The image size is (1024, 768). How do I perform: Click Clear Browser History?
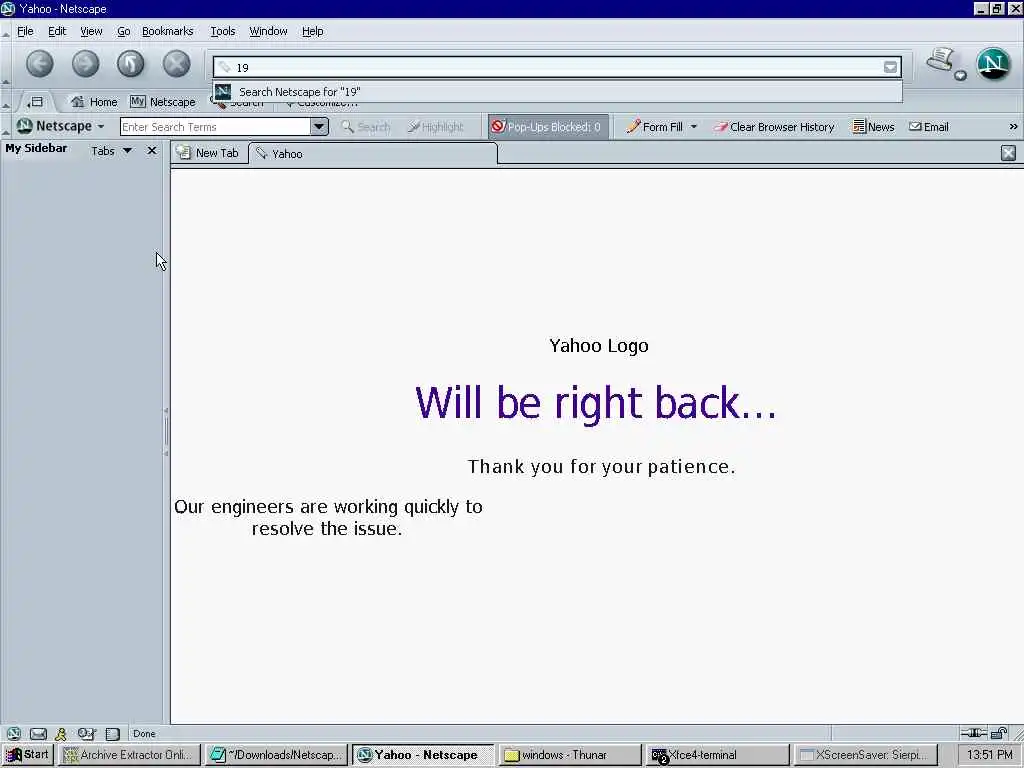click(x=774, y=127)
